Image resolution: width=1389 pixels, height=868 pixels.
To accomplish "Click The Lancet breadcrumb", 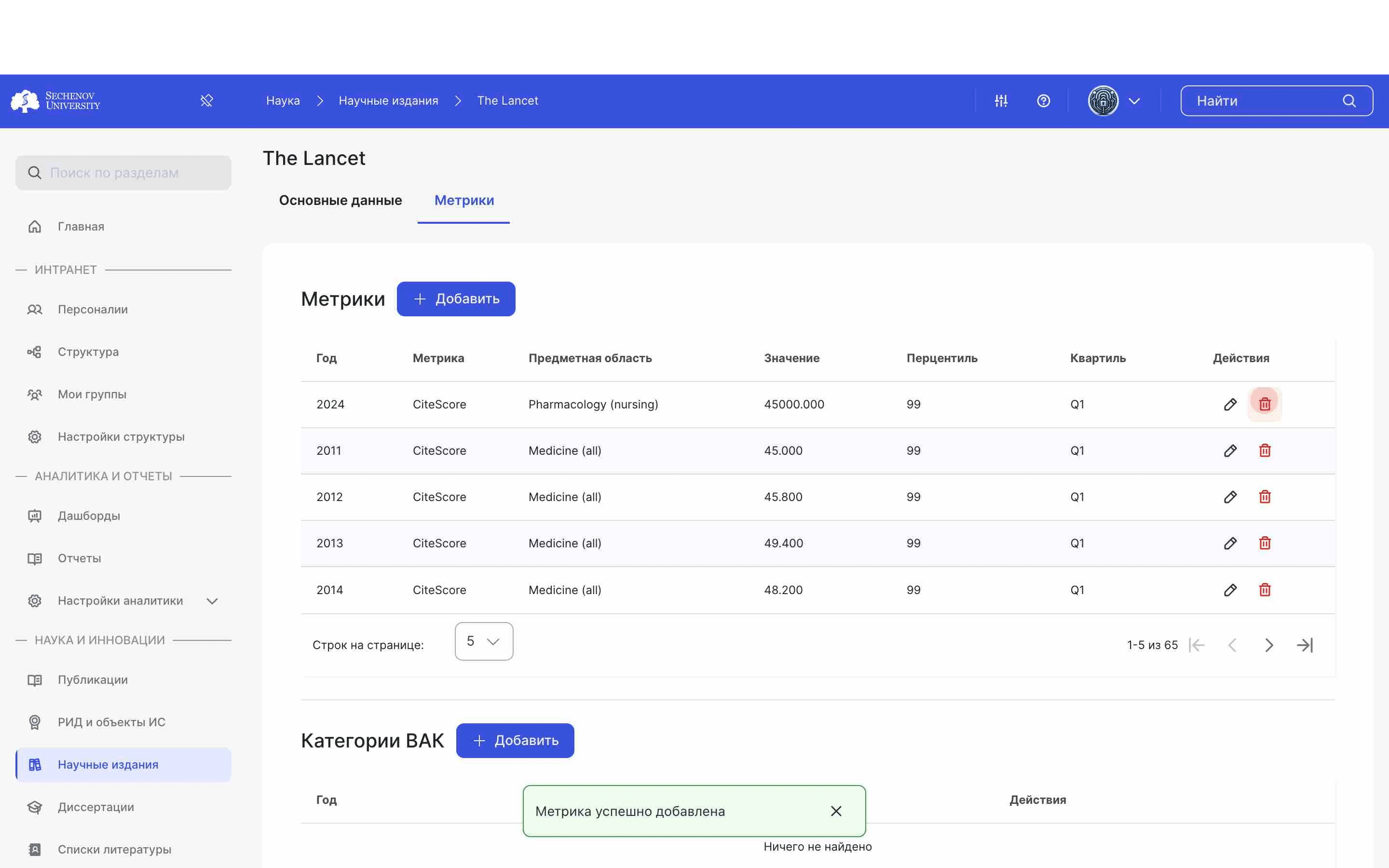I will click(508, 101).
